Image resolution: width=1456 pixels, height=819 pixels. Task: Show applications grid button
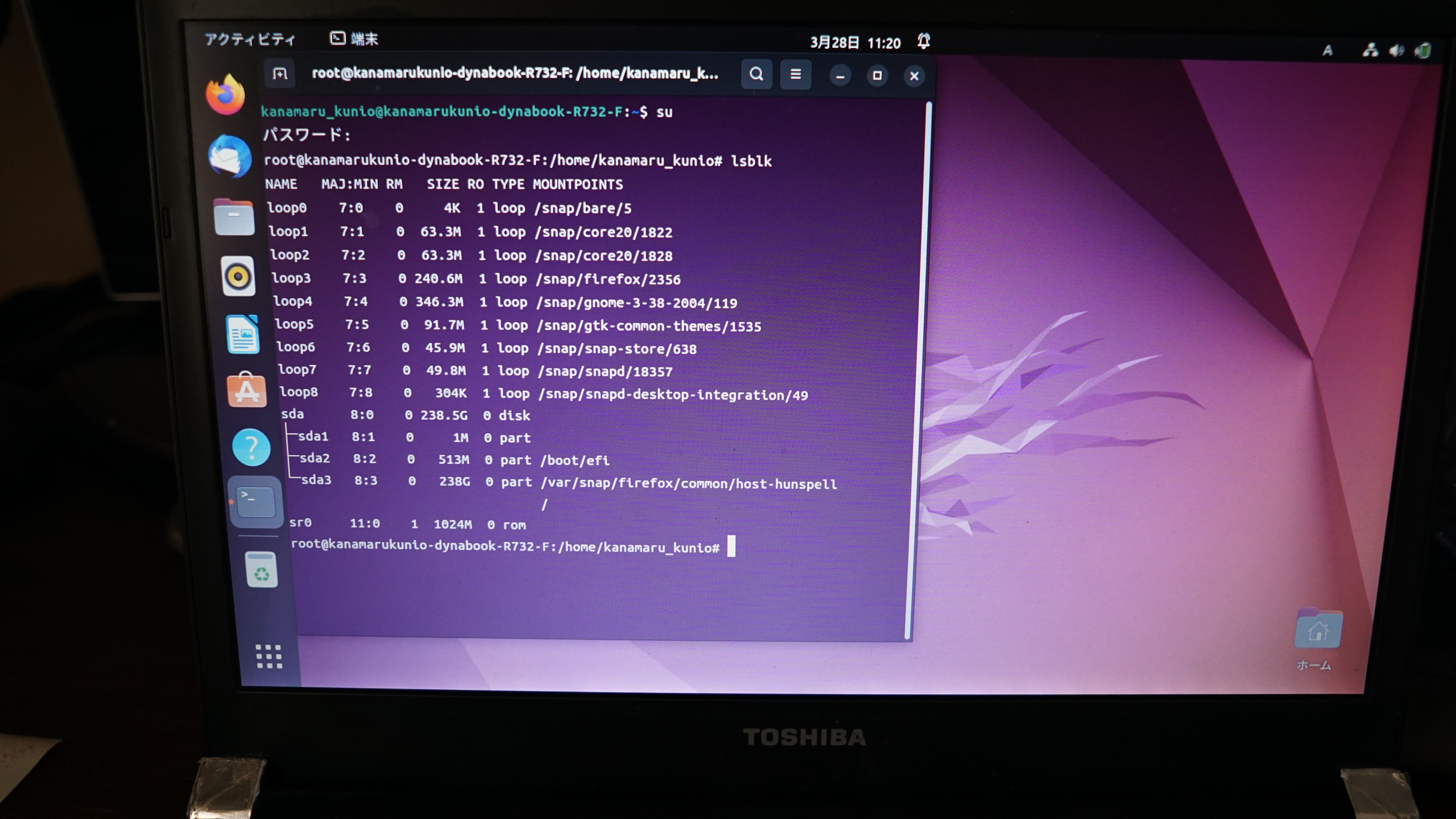269,656
